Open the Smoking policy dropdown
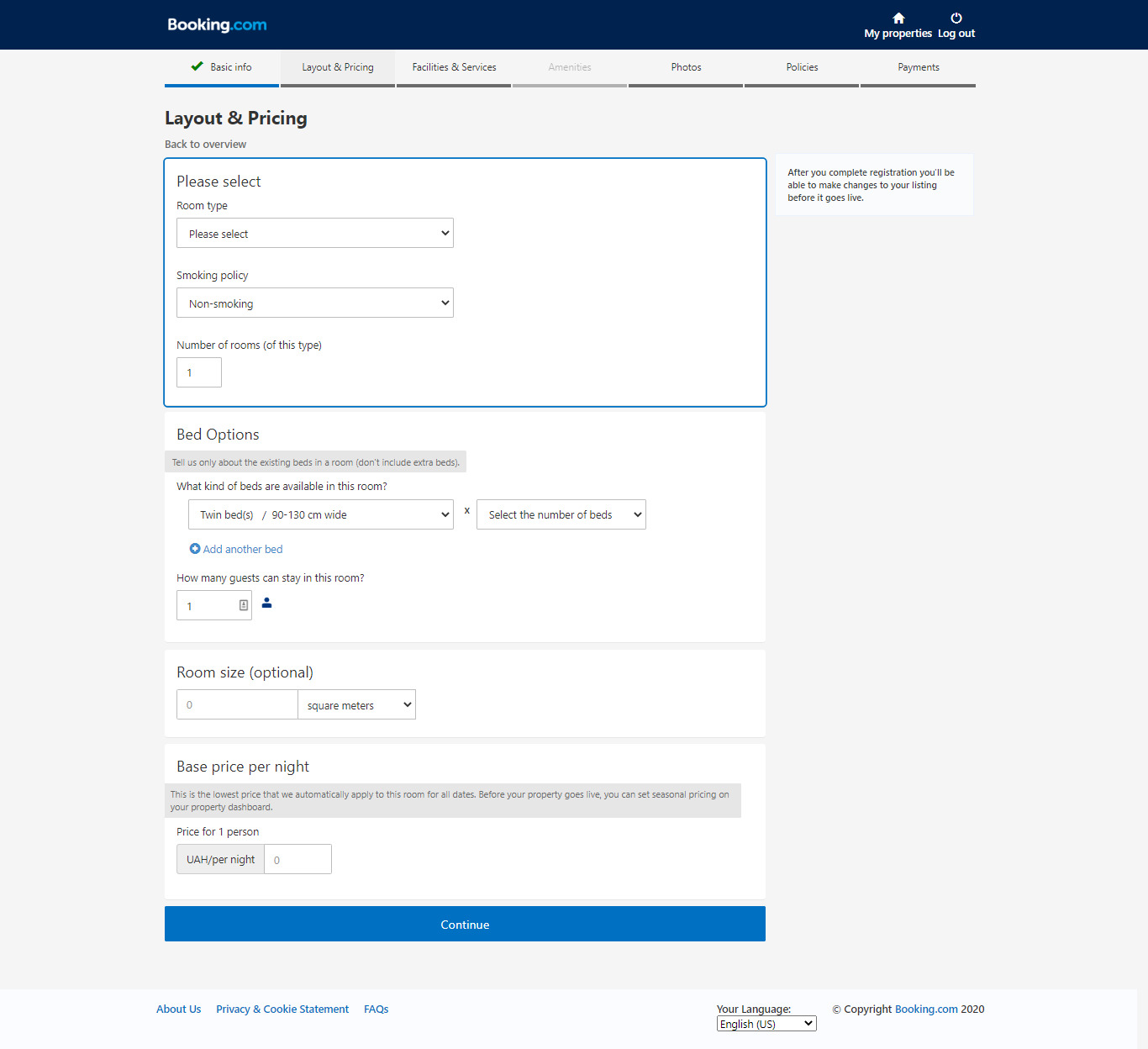This screenshot has width=1148, height=1049. pyautogui.click(x=314, y=303)
